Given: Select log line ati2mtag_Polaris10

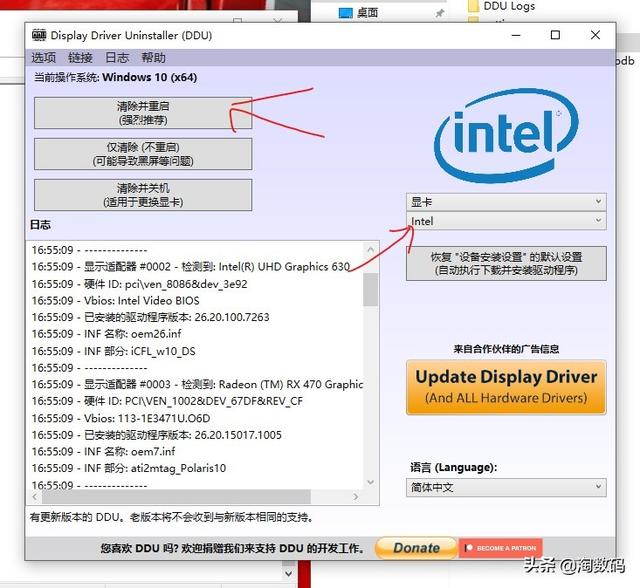Looking at the screenshot, I should click(129, 468).
